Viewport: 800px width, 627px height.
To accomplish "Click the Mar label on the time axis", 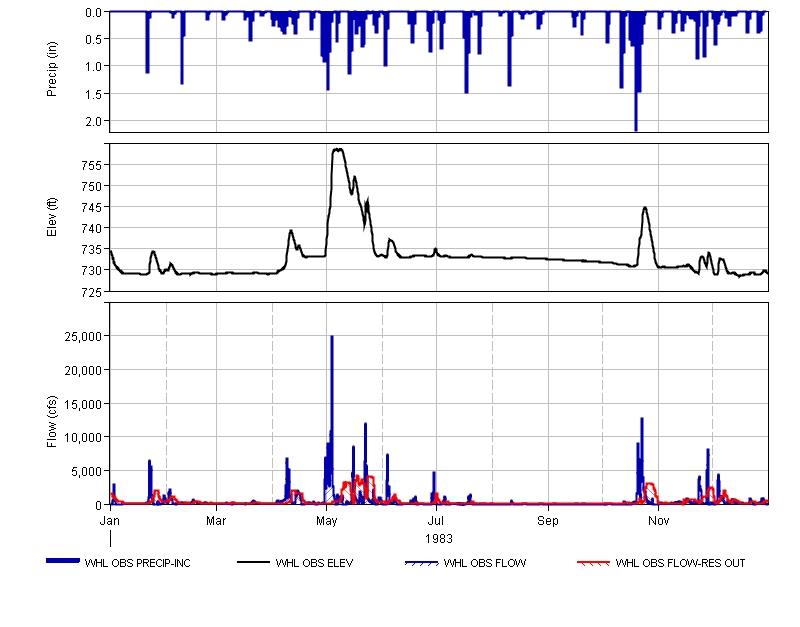I will (x=217, y=521).
